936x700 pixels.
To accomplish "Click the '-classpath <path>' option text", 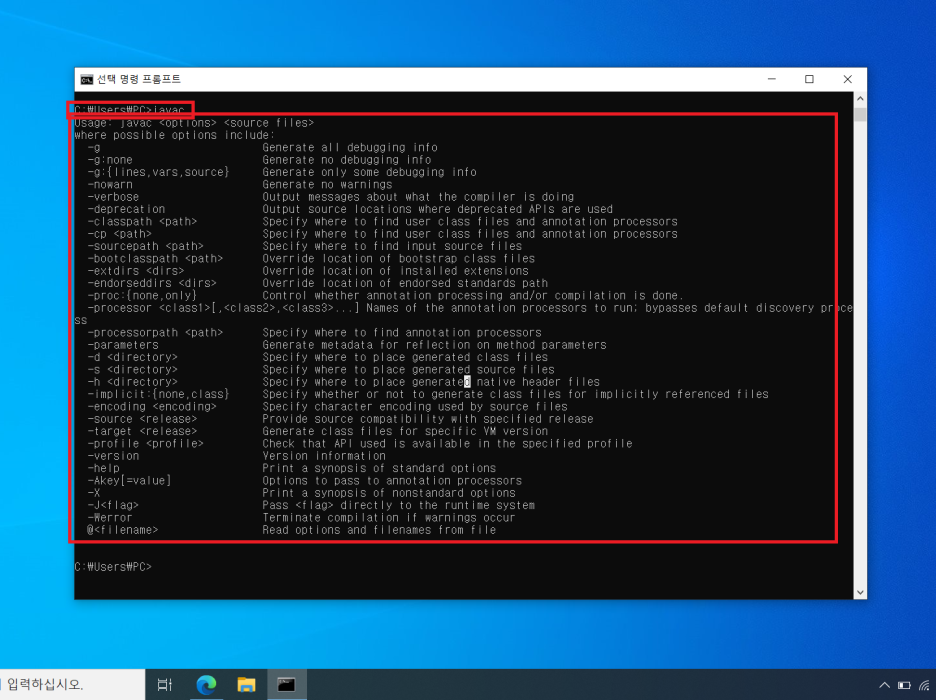I will click(x=142, y=221).
